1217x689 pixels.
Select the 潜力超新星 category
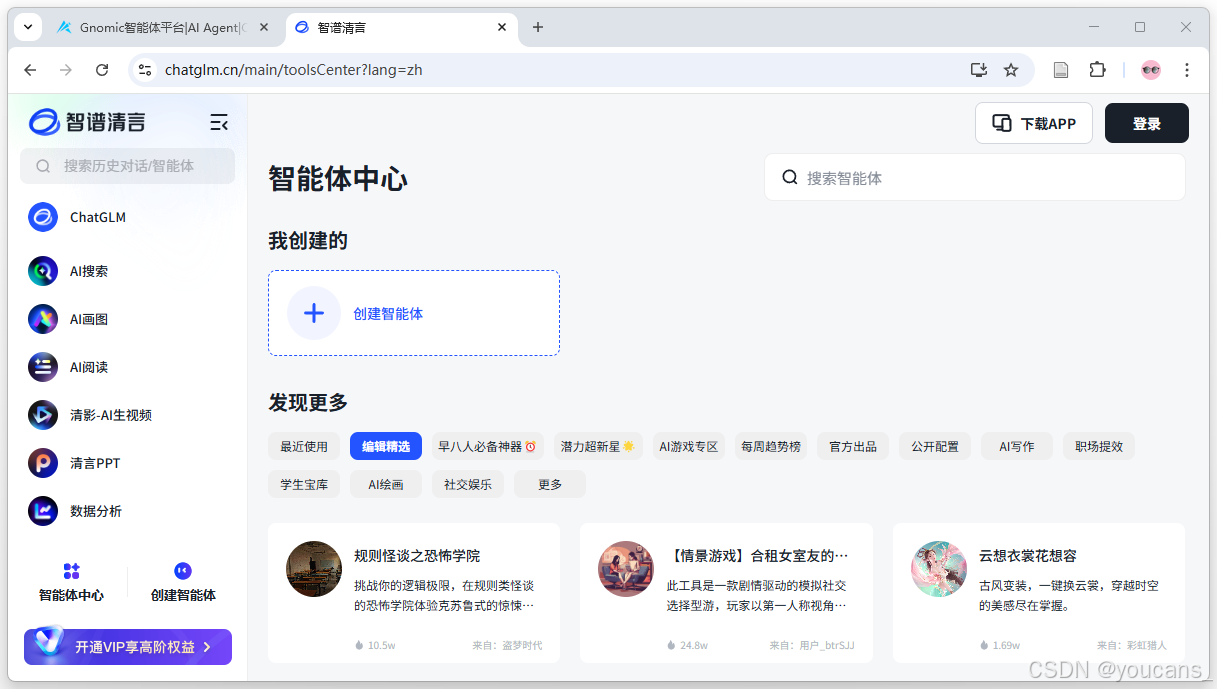[598, 446]
